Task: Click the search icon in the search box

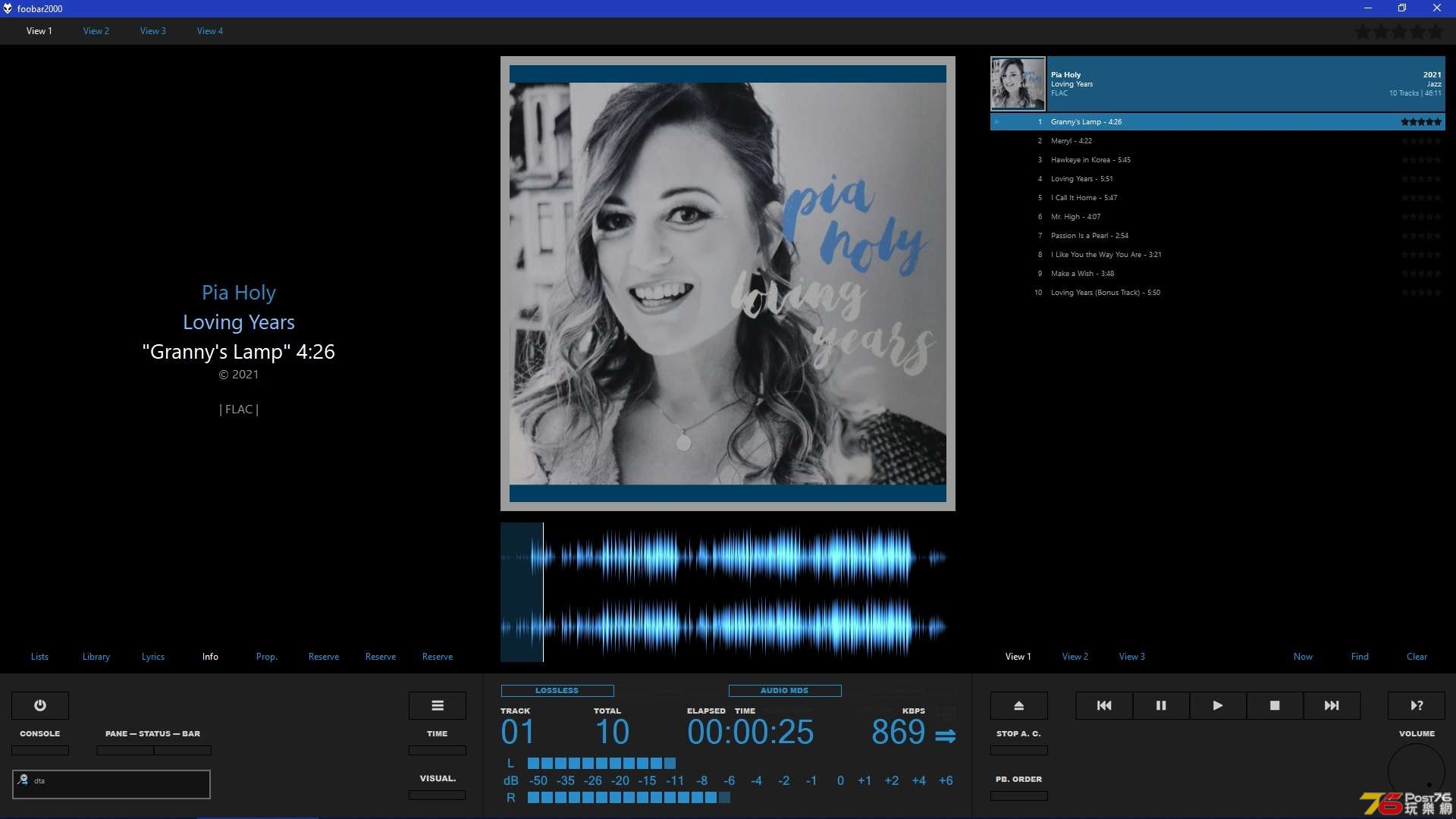Action: click(x=23, y=780)
